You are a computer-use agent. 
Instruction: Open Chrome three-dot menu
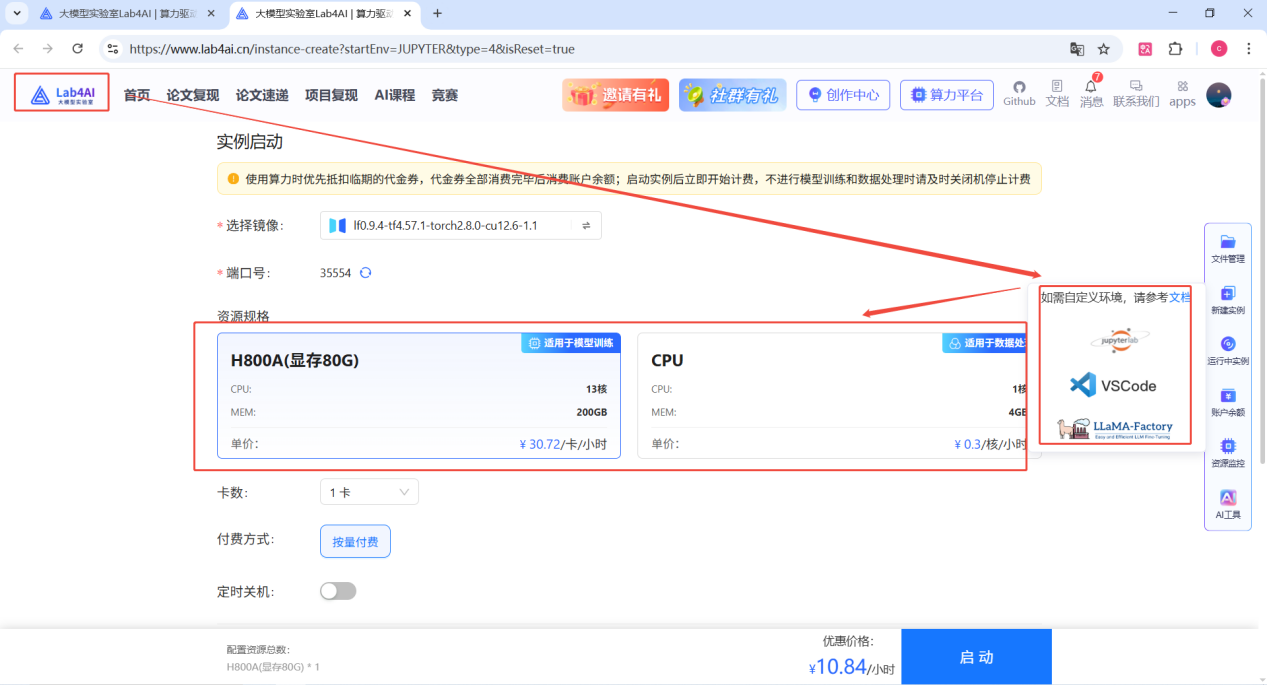tap(1249, 48)
